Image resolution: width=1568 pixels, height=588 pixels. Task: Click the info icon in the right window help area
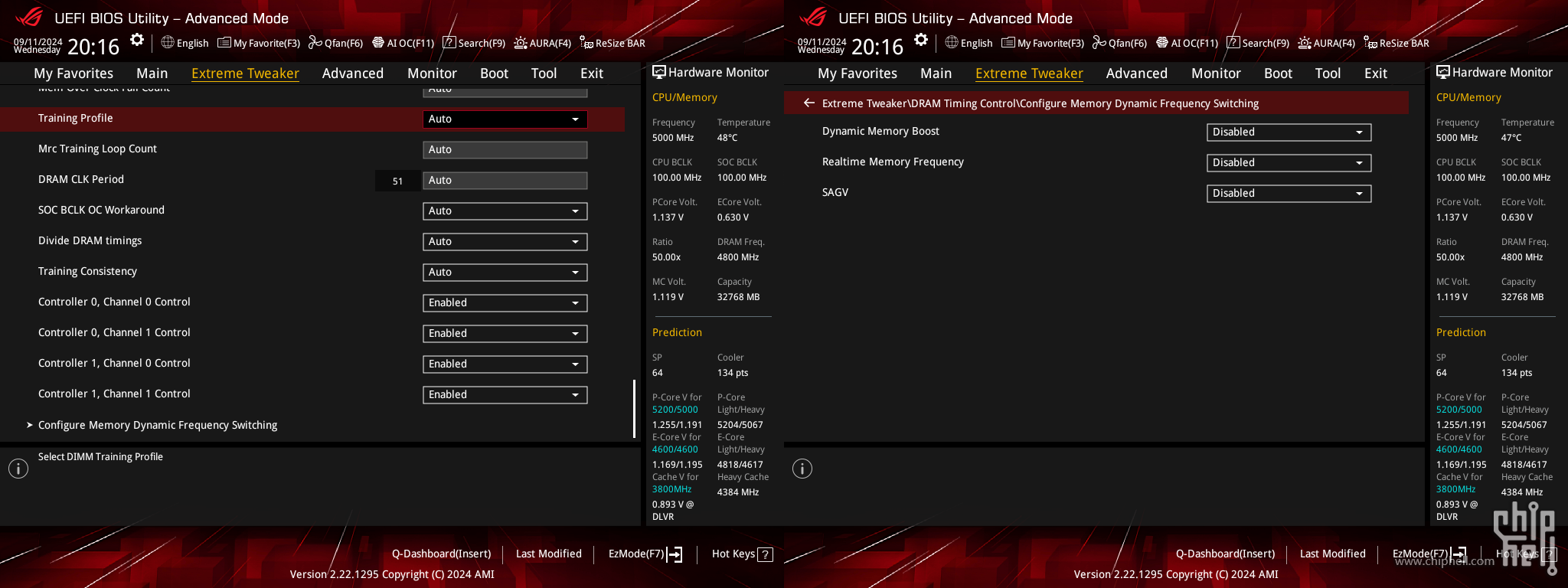point(802,469)
